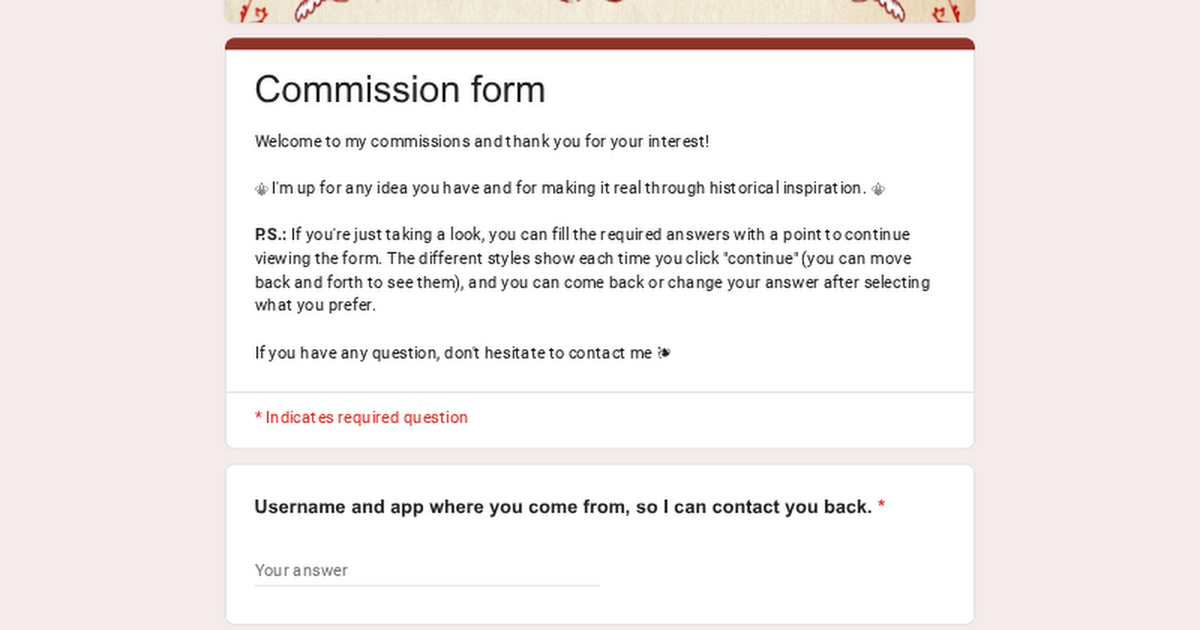The width and height of the screenshot is (1200, 630).
Task: Click the "Commission form" title
Action: [400, 90]
